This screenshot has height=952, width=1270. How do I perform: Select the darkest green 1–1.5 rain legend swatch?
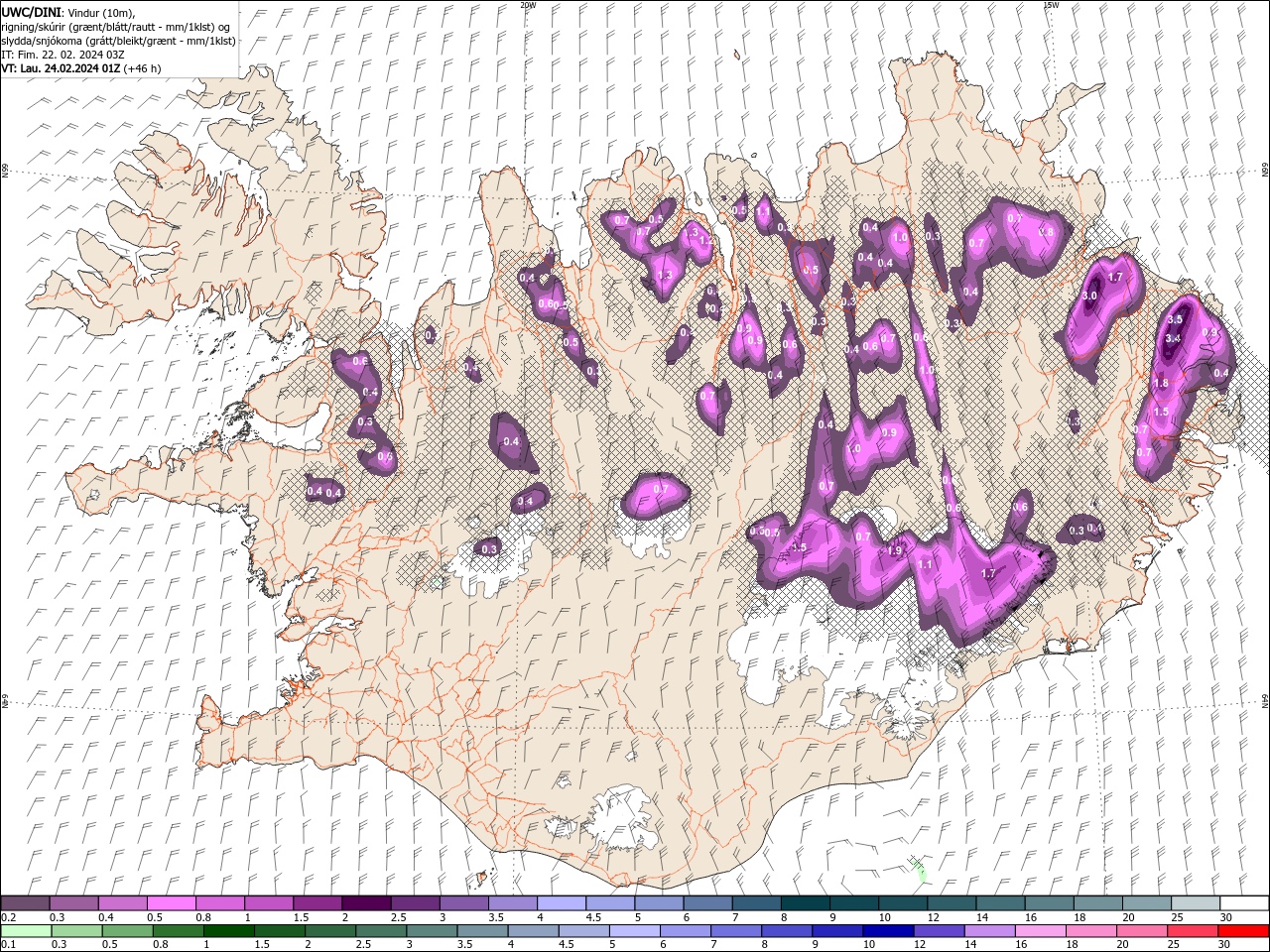coord(228,931)
